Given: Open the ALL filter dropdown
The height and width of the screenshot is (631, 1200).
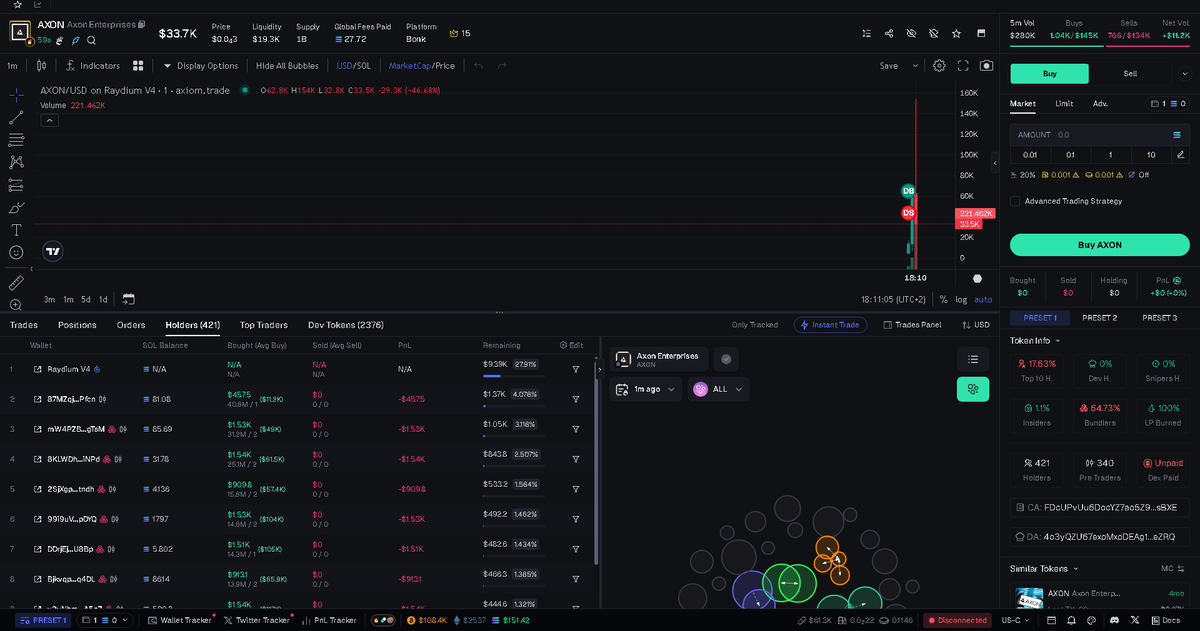Looking at the screenshot, I should click(x=719, y=389).
